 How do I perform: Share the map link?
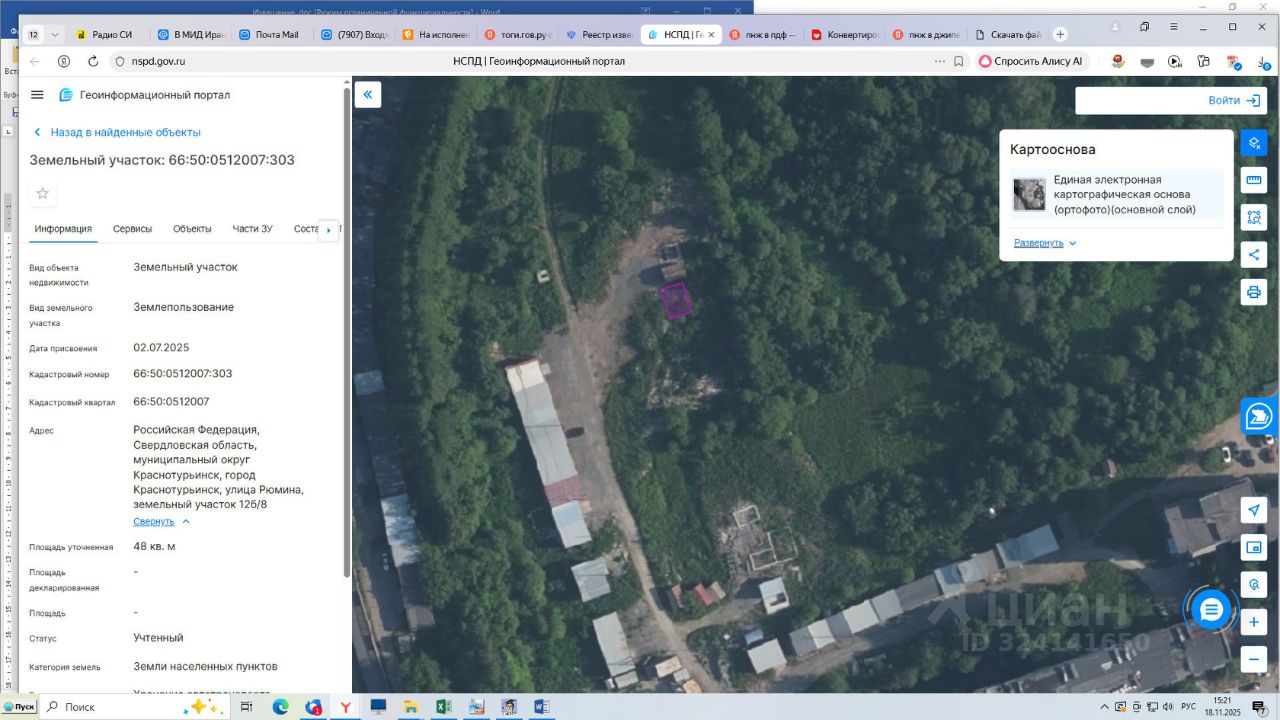(x=1254, y=254)
